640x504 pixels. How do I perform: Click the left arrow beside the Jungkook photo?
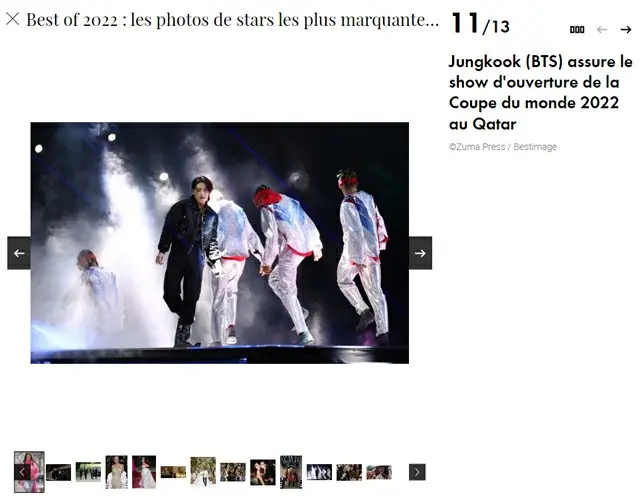click(x=19, y=253)
